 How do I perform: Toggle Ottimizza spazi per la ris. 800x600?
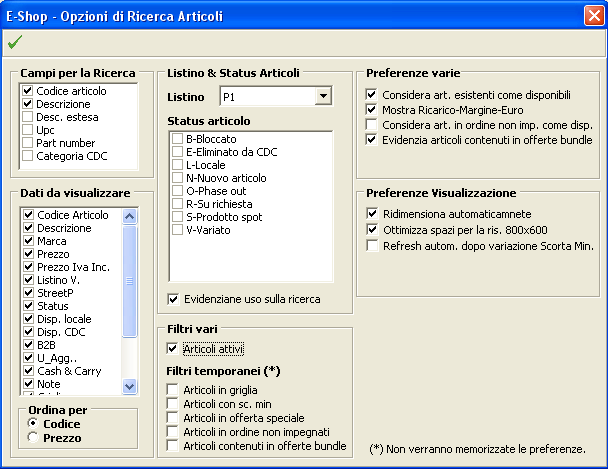pyautogui.click(x=372, y=230)
